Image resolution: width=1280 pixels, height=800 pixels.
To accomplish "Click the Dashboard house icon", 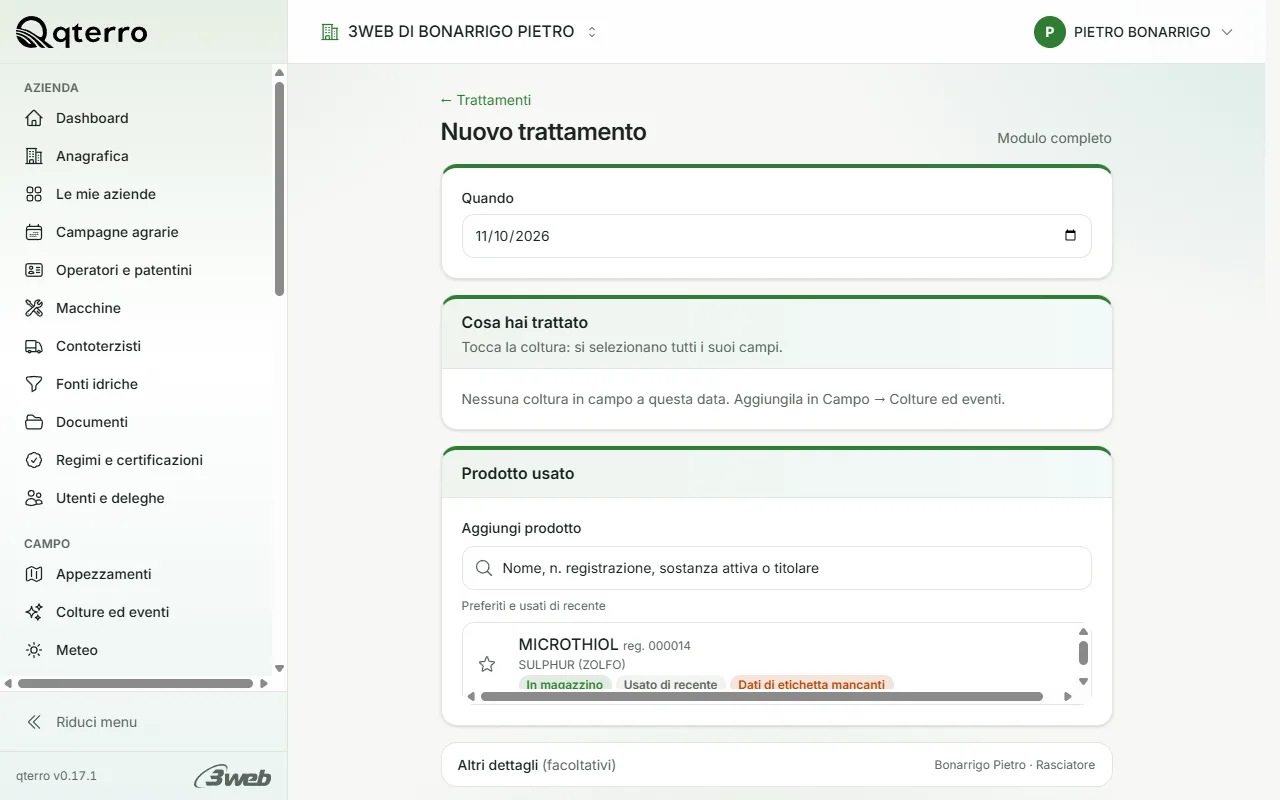I will click(34, 118).
